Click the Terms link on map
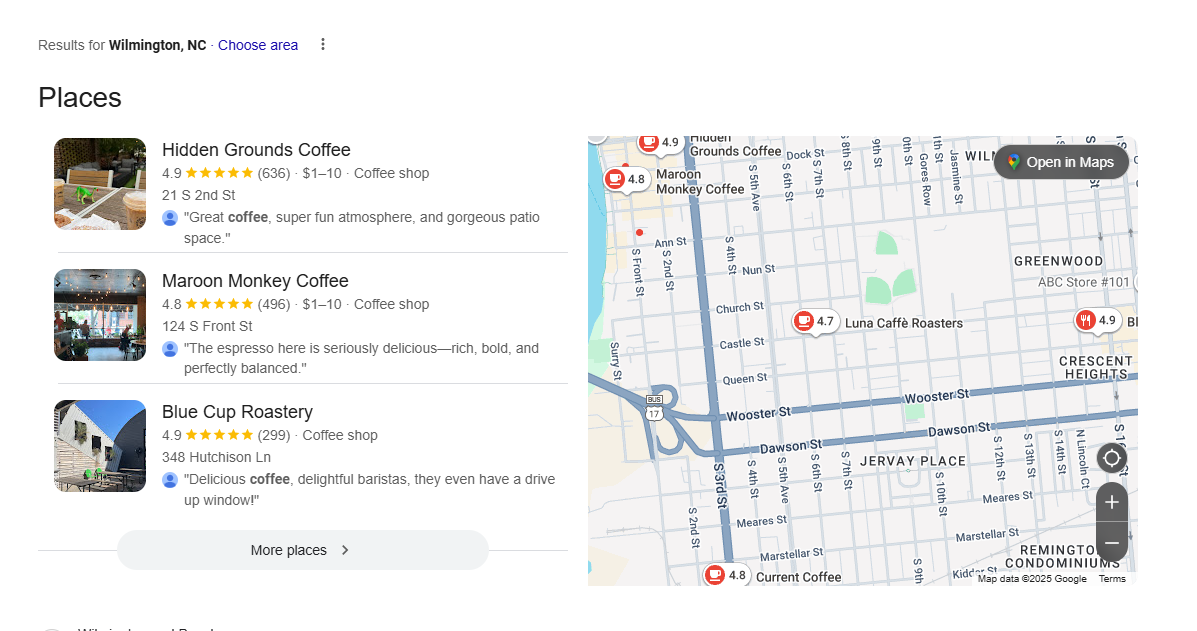The height and width of the screenshot is (631, 1197). (1112, 579)
